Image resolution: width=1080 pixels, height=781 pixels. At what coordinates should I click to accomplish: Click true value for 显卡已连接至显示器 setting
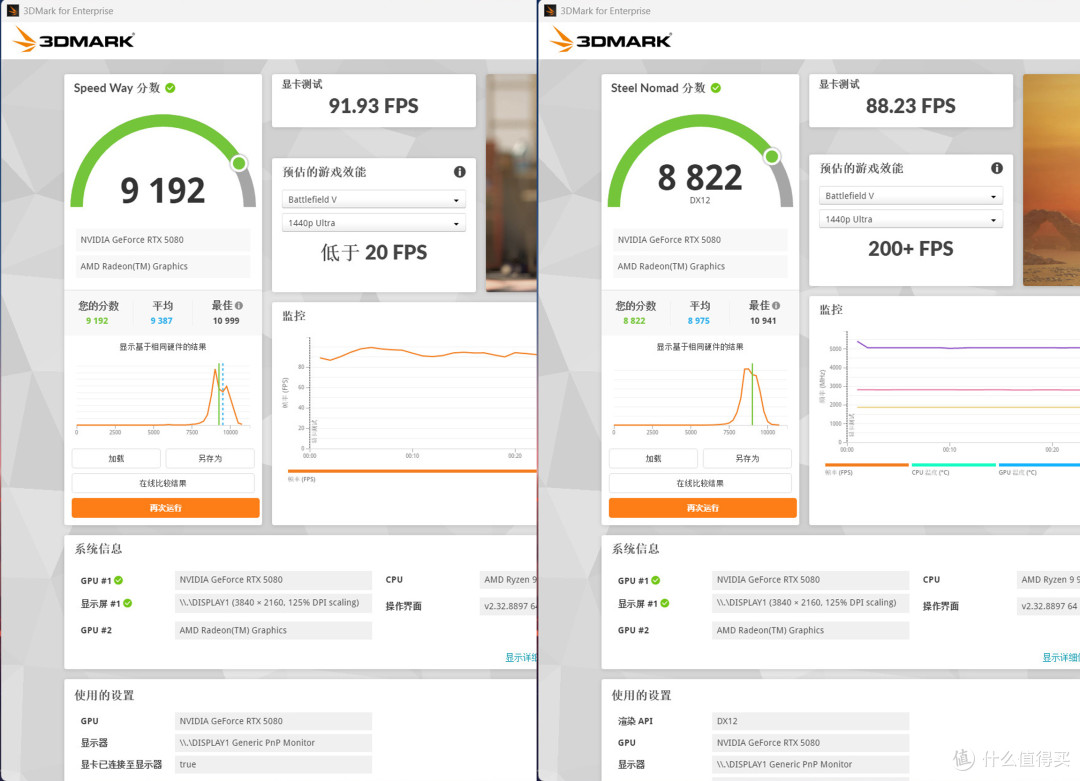(x=273, y=764)
